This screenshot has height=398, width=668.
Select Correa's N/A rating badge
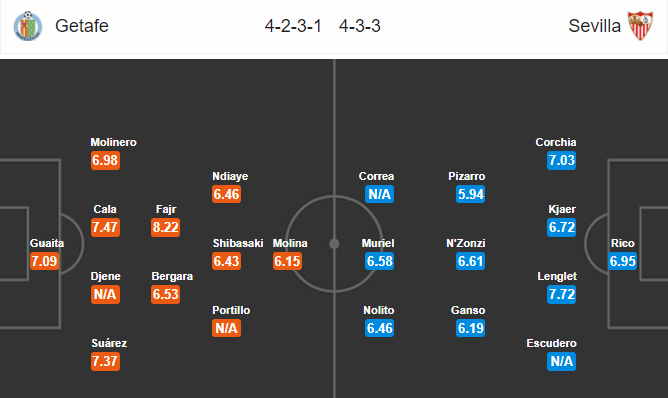click(380, 194)
